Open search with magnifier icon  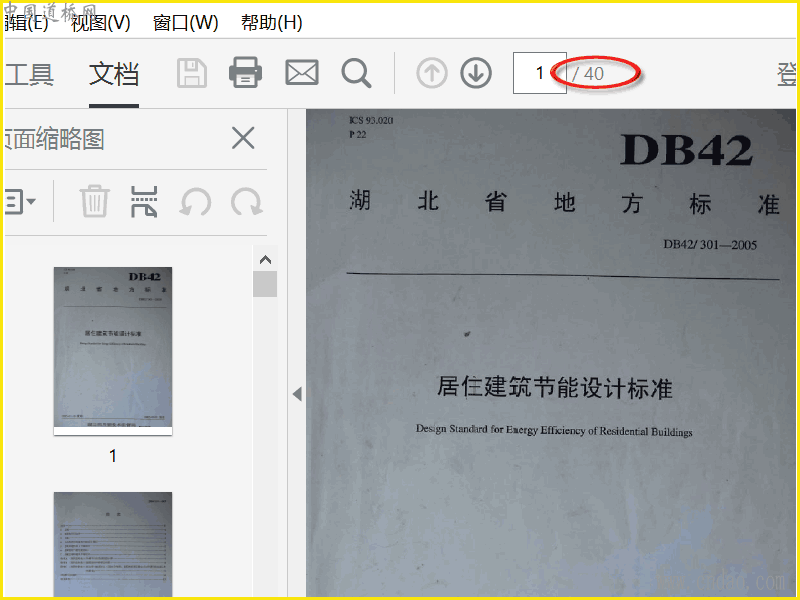click(356, 73)
